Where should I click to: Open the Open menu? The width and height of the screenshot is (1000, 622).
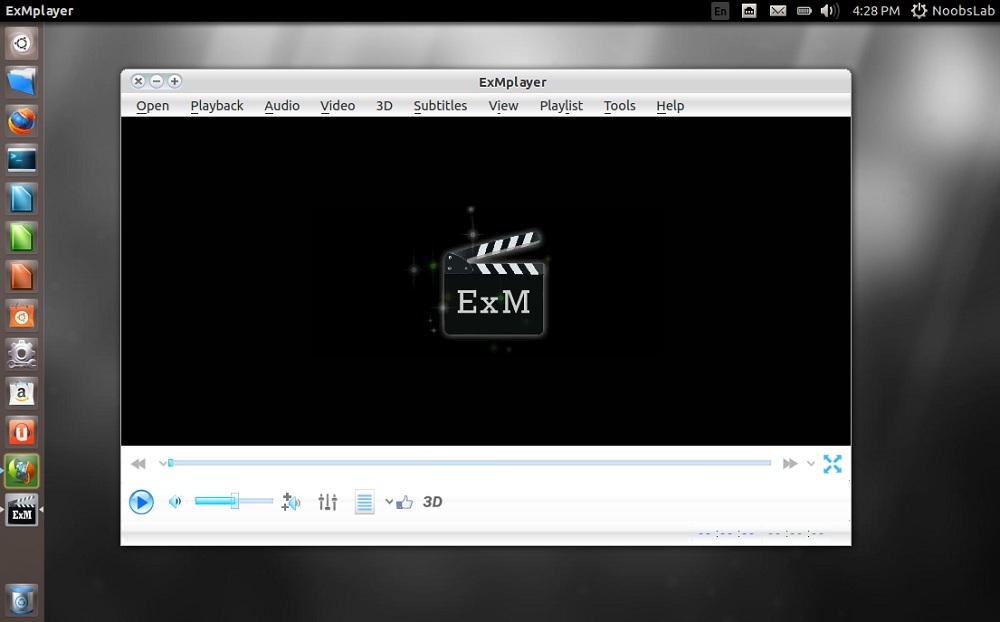(x=152, y=106)
